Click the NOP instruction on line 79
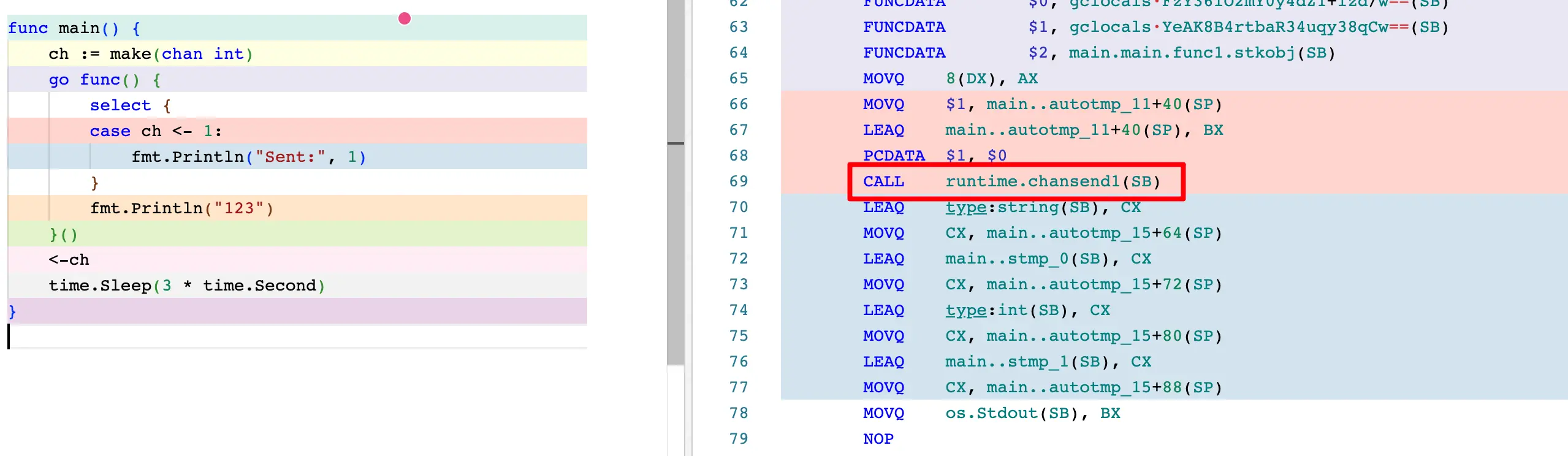Image resolution: width=1568 pixels, height=456 pixels. pyautogui.click(x=878, y=439)
